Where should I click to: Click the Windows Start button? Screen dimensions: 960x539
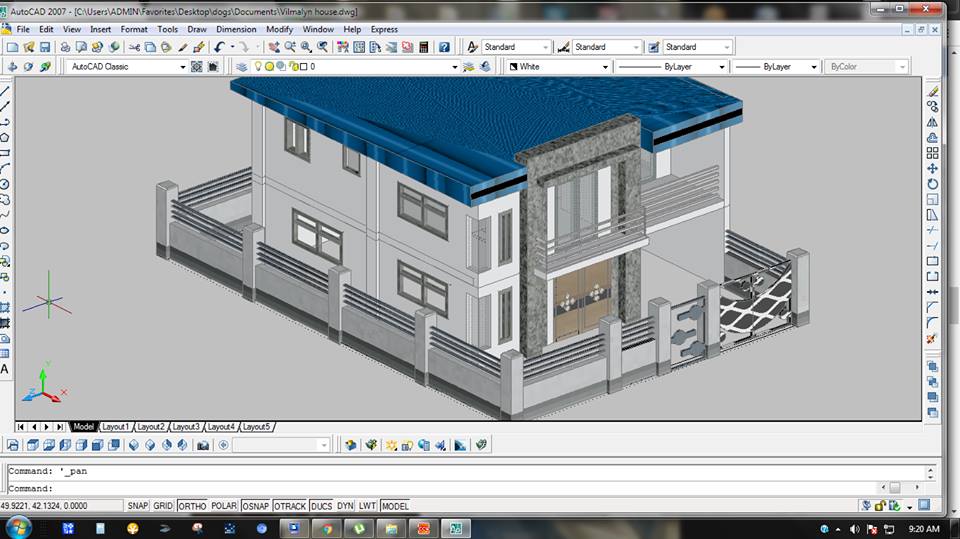pos(18,528)
